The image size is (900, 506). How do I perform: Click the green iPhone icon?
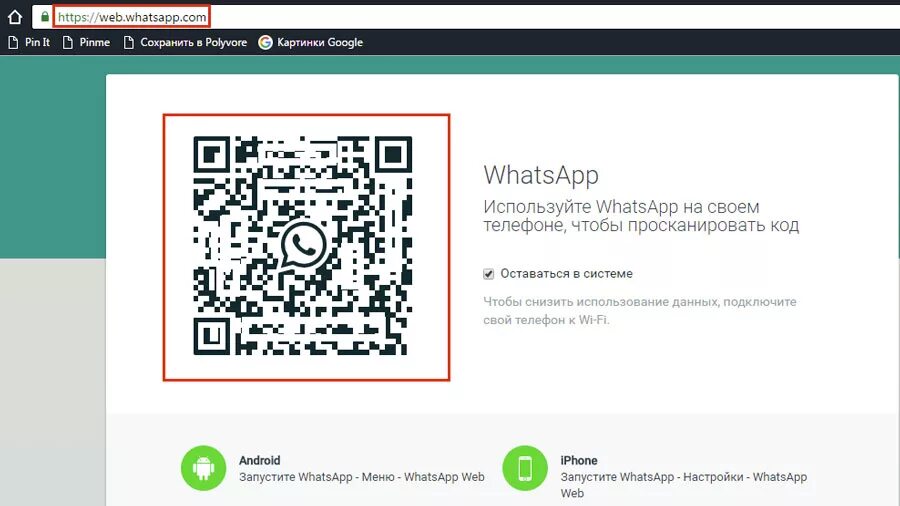(x=525, y=468)
